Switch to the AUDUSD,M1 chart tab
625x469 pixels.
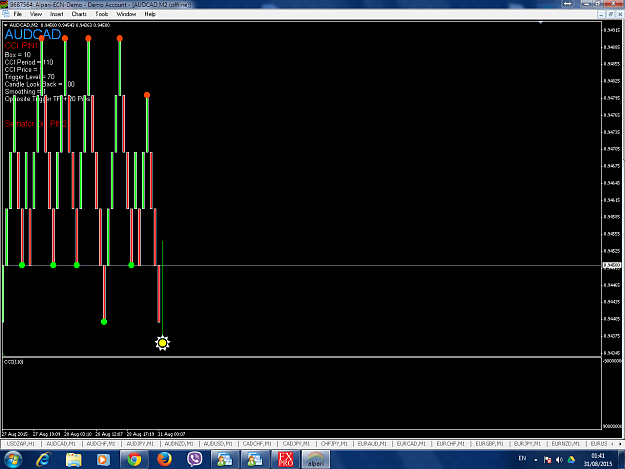click(218, 443)
